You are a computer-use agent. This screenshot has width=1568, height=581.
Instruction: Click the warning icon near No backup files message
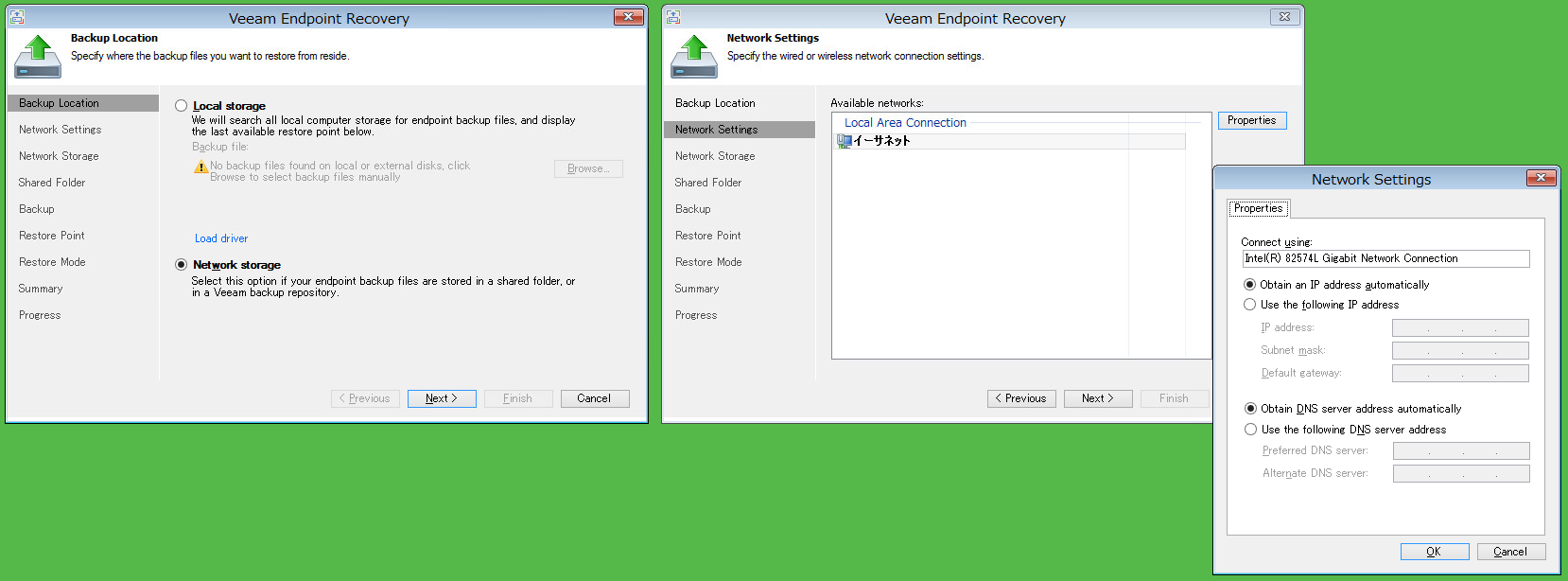pos(200,167)
